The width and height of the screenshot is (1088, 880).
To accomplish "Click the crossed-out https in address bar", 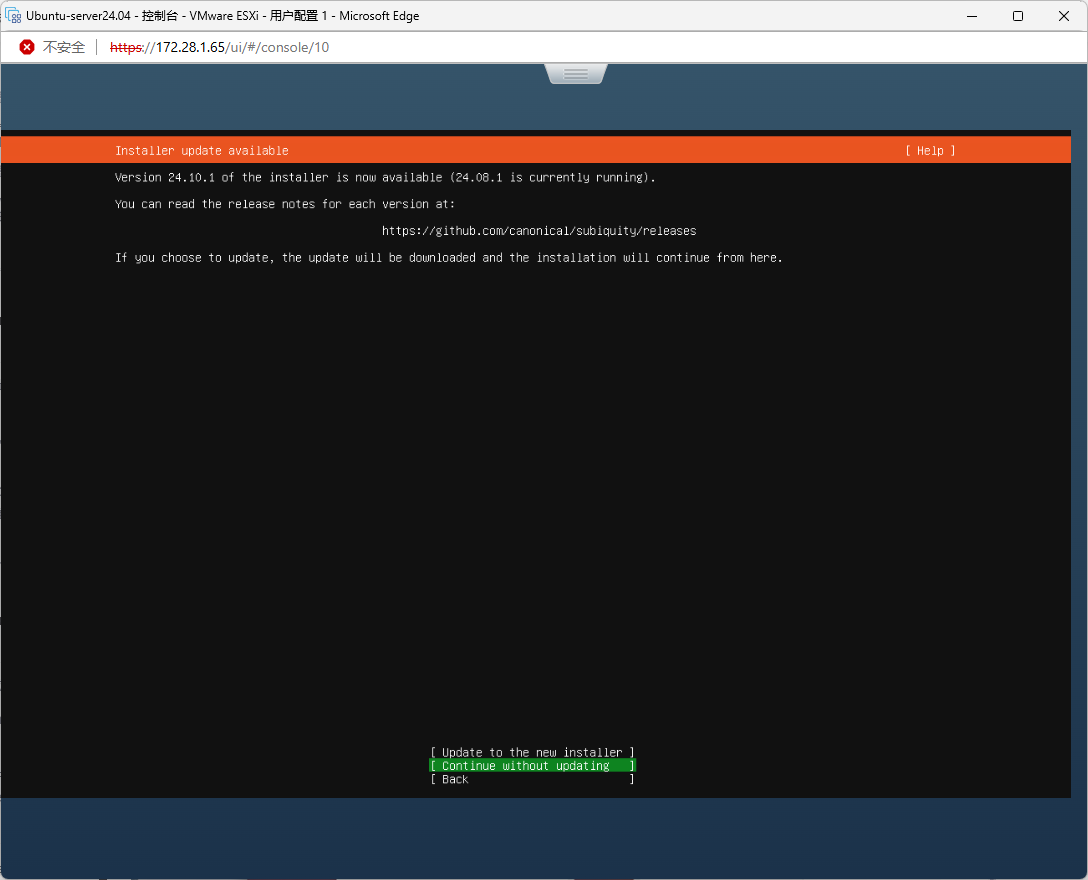I will [x=126, y=47].
